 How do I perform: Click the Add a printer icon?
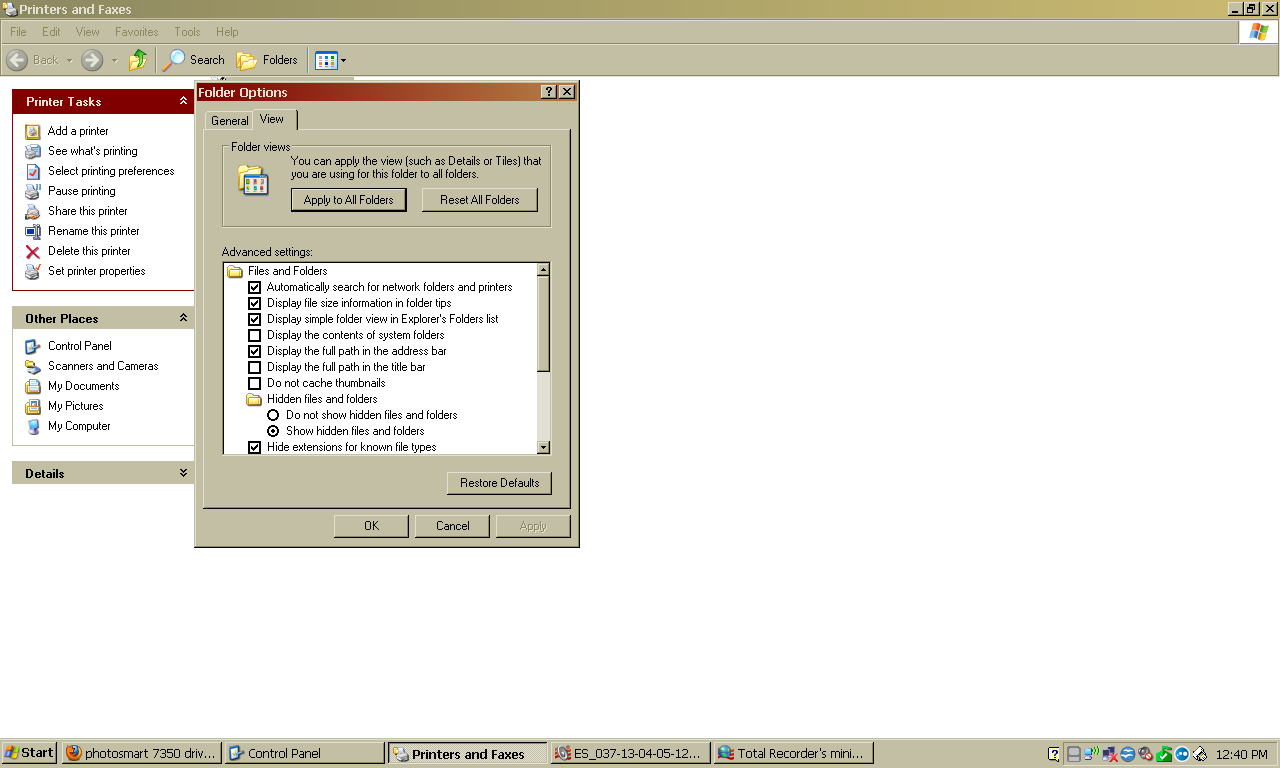33,131
